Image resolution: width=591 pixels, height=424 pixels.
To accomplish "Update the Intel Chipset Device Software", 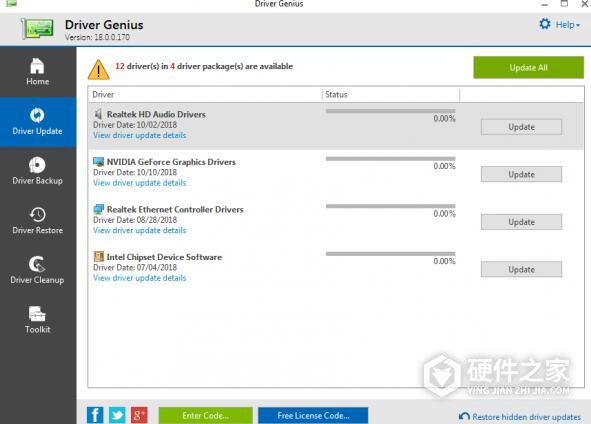I will [x=521, y=269].
